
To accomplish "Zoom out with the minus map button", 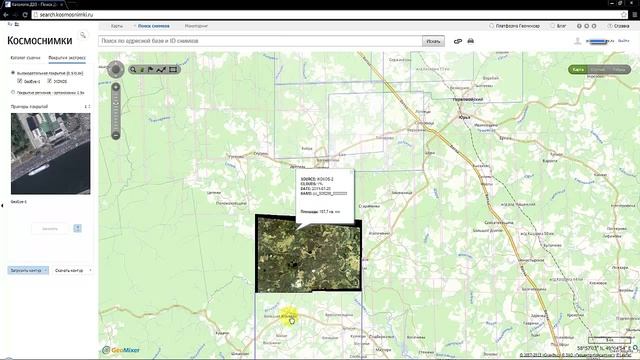I will 116,136.
